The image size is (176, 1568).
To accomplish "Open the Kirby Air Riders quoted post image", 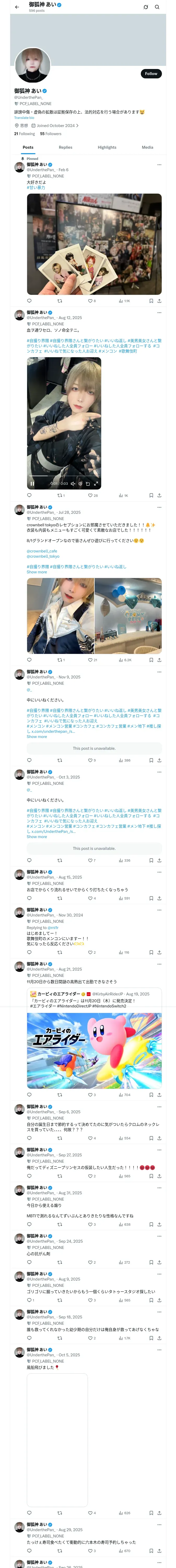I will [x=94, y=1051].
